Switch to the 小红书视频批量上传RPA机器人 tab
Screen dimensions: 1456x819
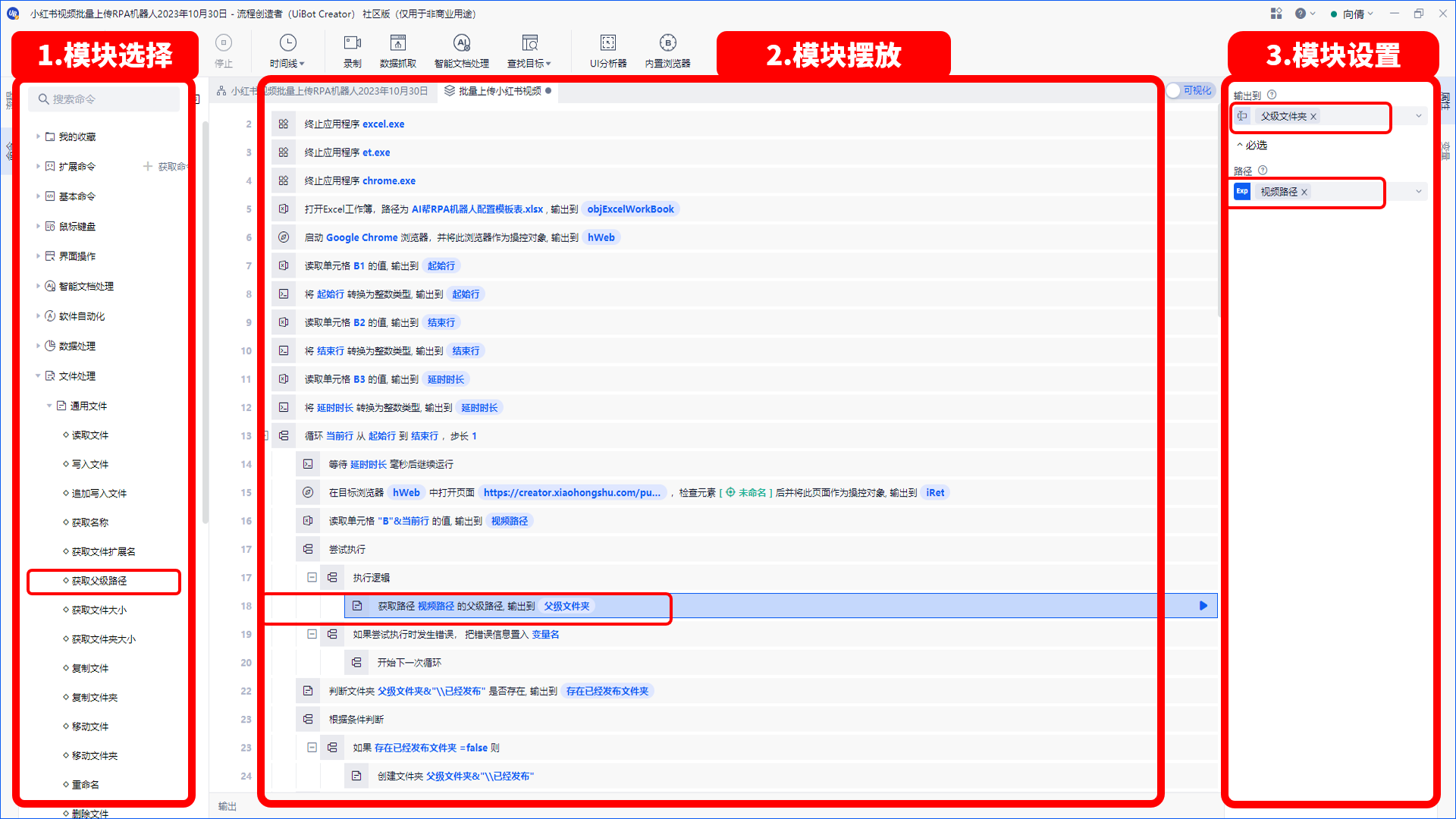pyautogui.click(x=322, y=91)
